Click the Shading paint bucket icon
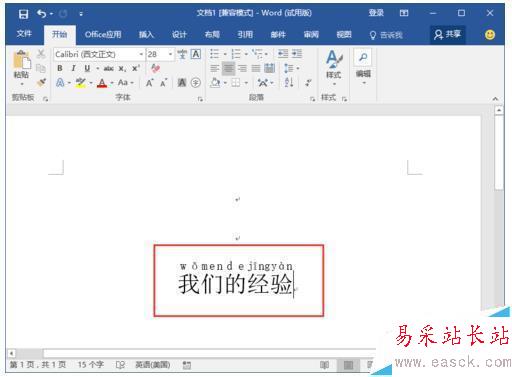 [215, 82]
